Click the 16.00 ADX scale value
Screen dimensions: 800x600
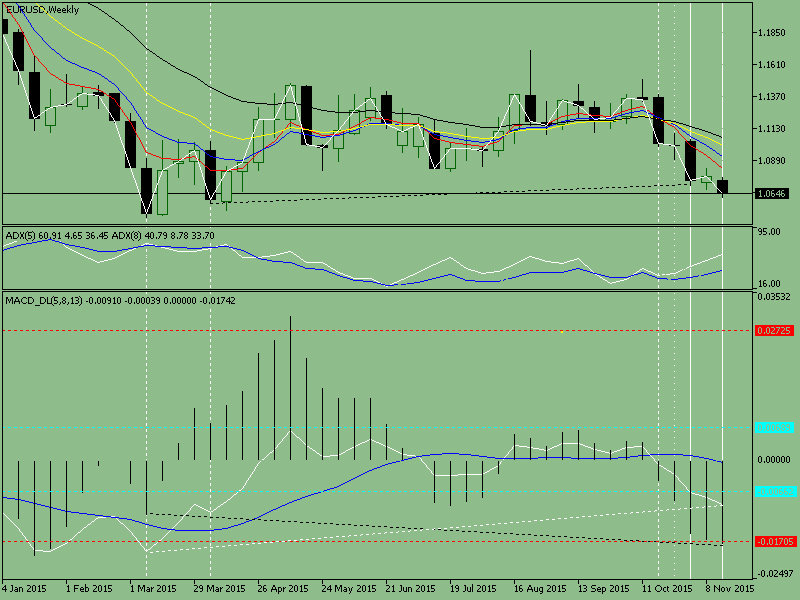tap(769, 284)
